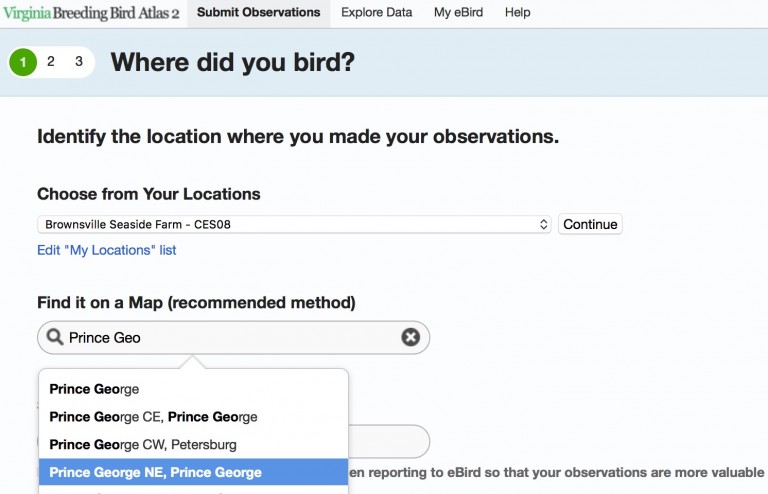The height and width of the screenshot is (494, 768).
Task: Choose Prince George CE, Prince George suggestion
Action: point(153,416)
